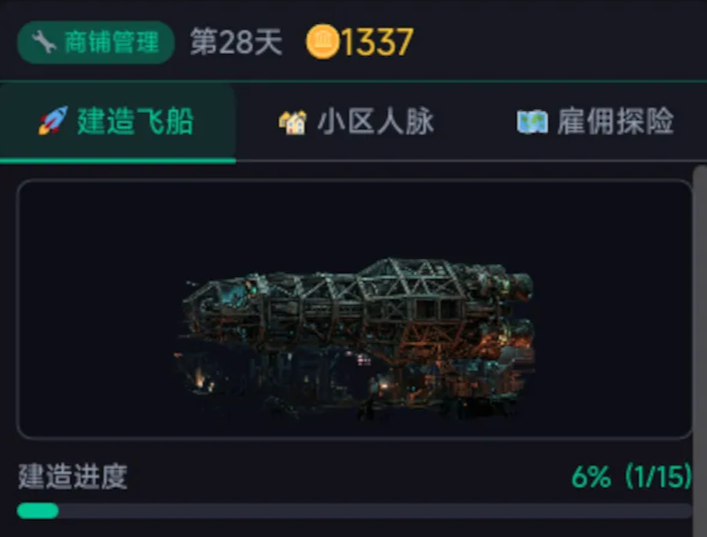Viewport: 707px width, 537px height.
Task: Click the map icon beside 雇佣探险
Action: (532, 122)
